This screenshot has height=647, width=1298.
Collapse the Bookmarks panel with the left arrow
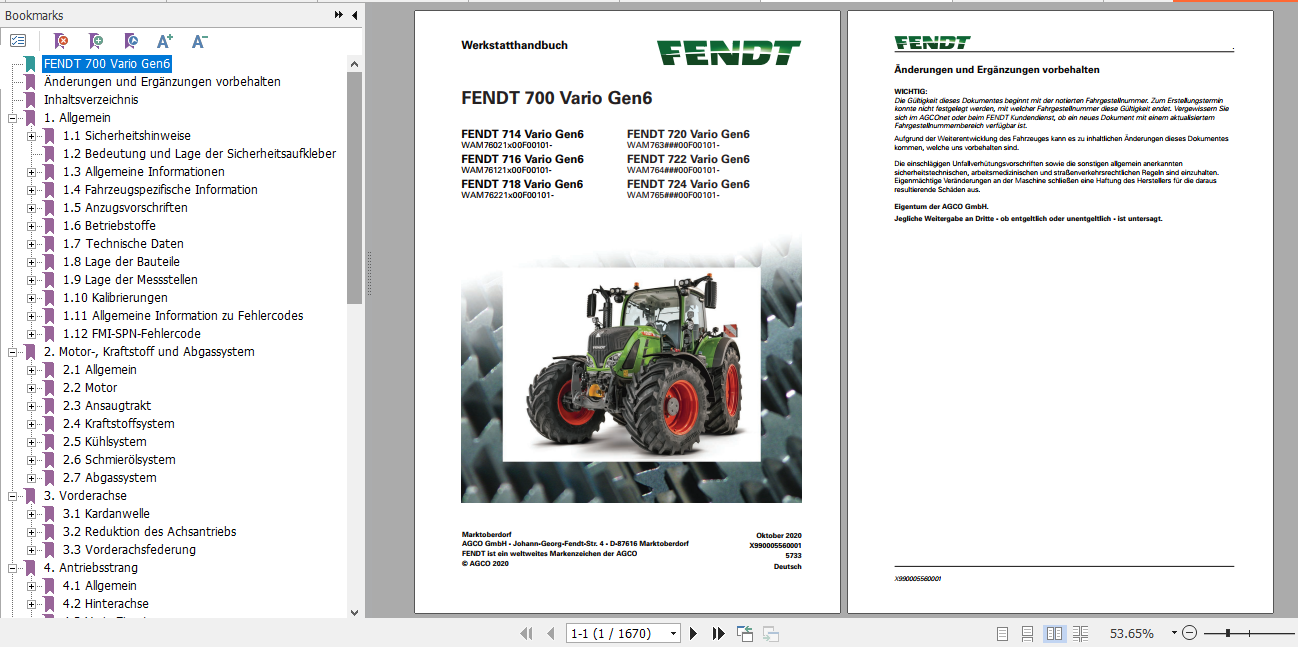[354, 15]
